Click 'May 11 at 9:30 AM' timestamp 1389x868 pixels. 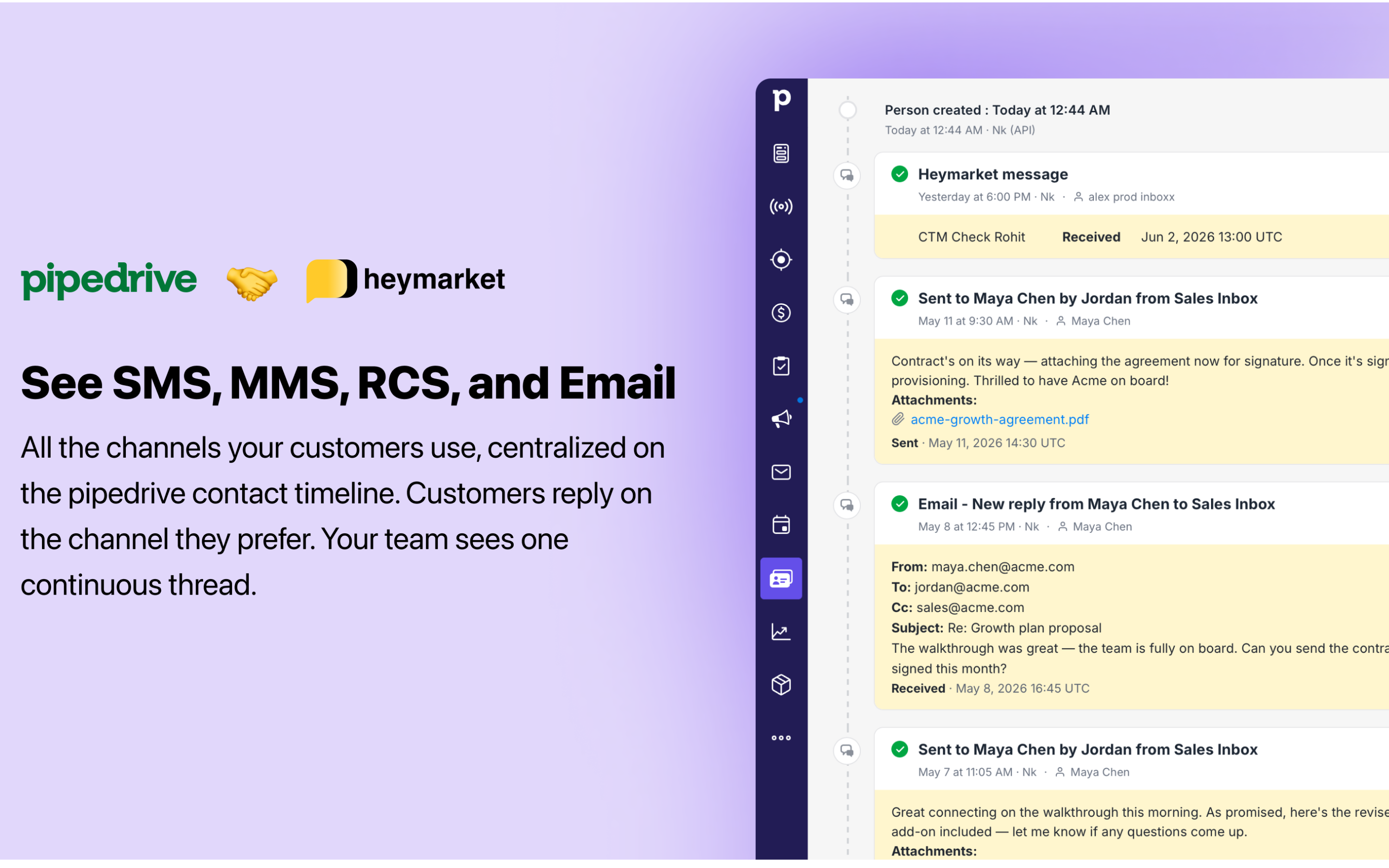coord(966,321)
